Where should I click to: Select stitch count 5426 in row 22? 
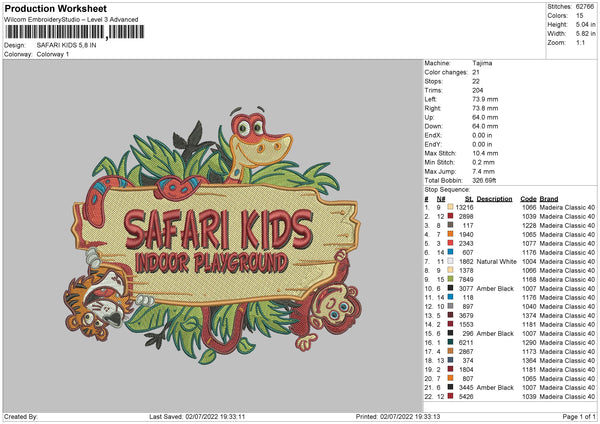(466, 396)
